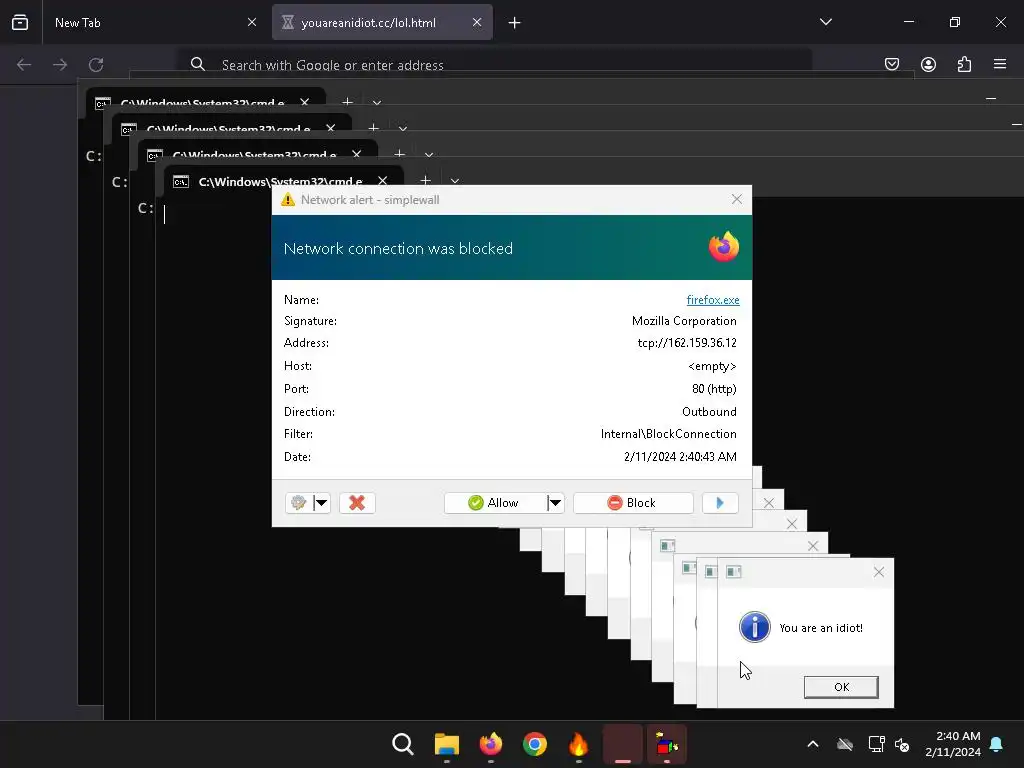Click the frontmost idiot dialog title icon
Viewport: 1024px width, 768px height.
coord(733,572)
